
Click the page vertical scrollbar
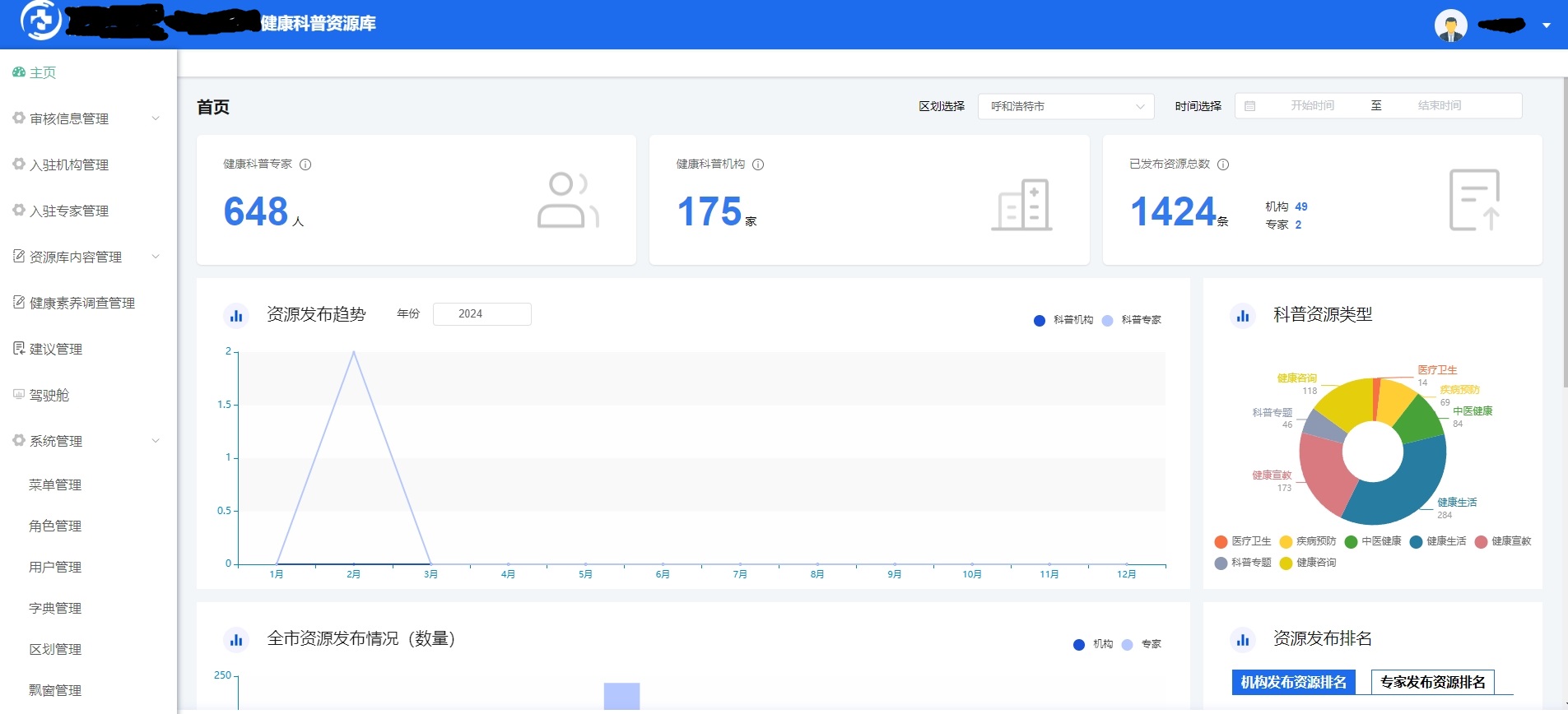[1565, 232]
